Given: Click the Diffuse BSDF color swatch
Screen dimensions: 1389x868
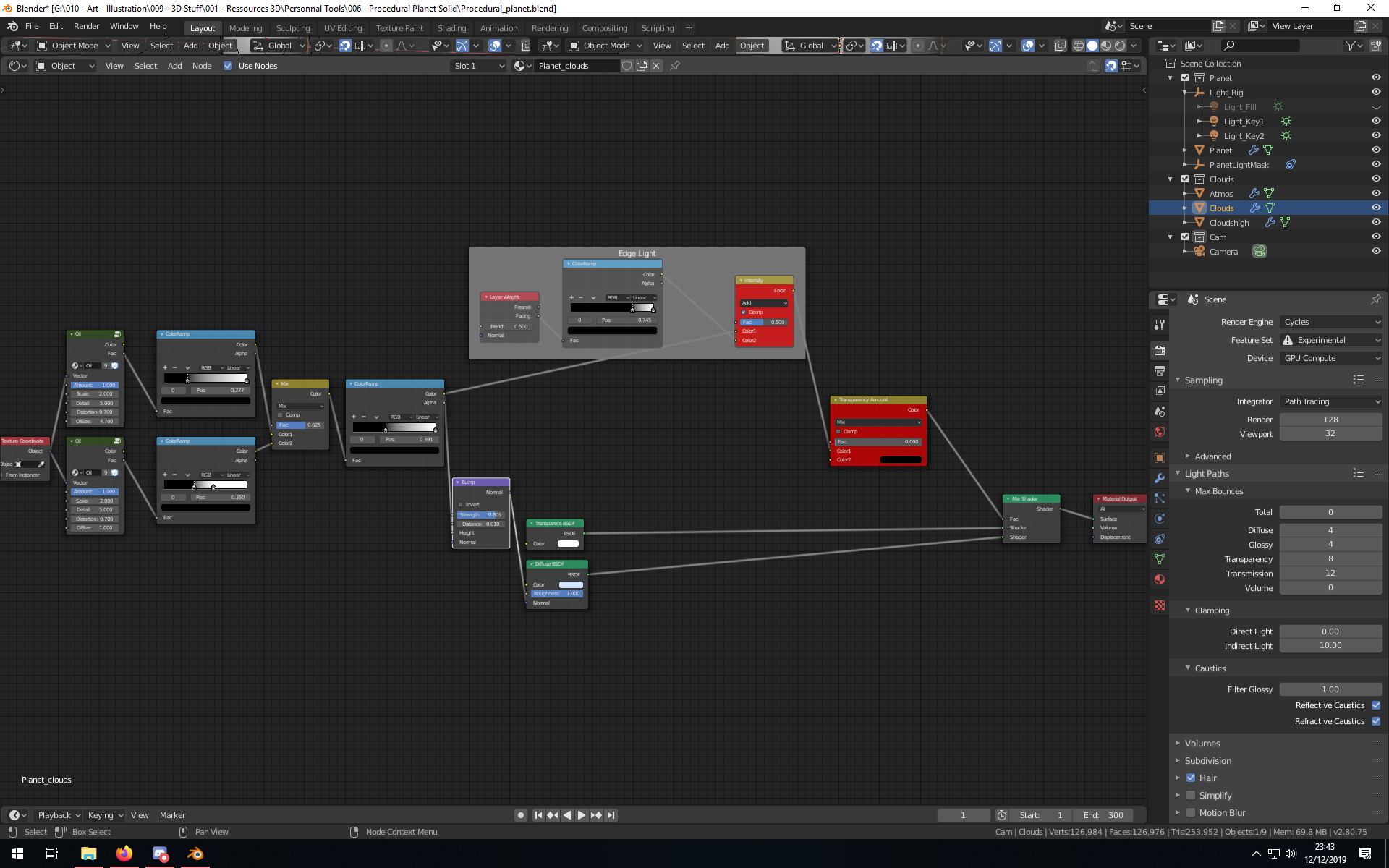Looking at the screenshot, I should 570,584.
